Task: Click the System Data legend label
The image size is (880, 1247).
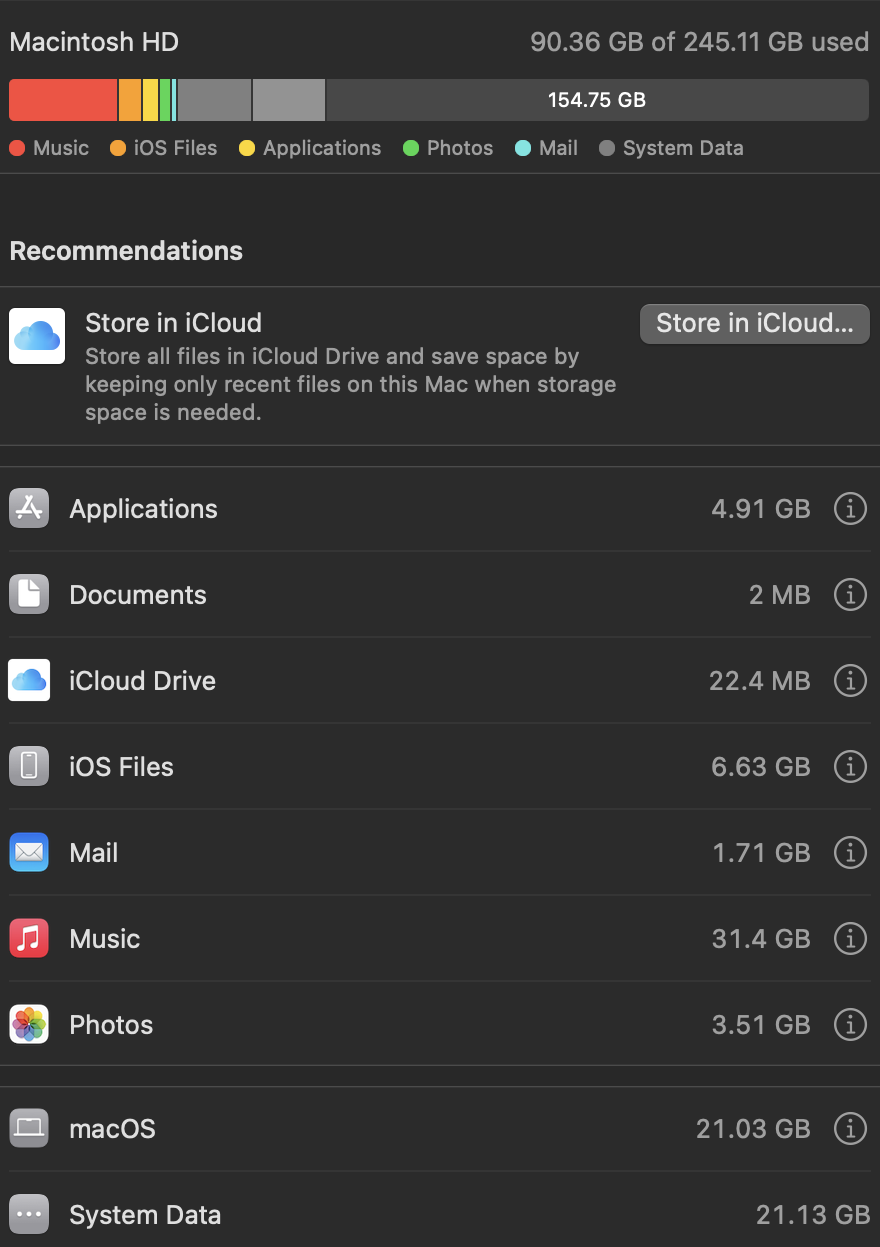Action: (x=682, y=148)
